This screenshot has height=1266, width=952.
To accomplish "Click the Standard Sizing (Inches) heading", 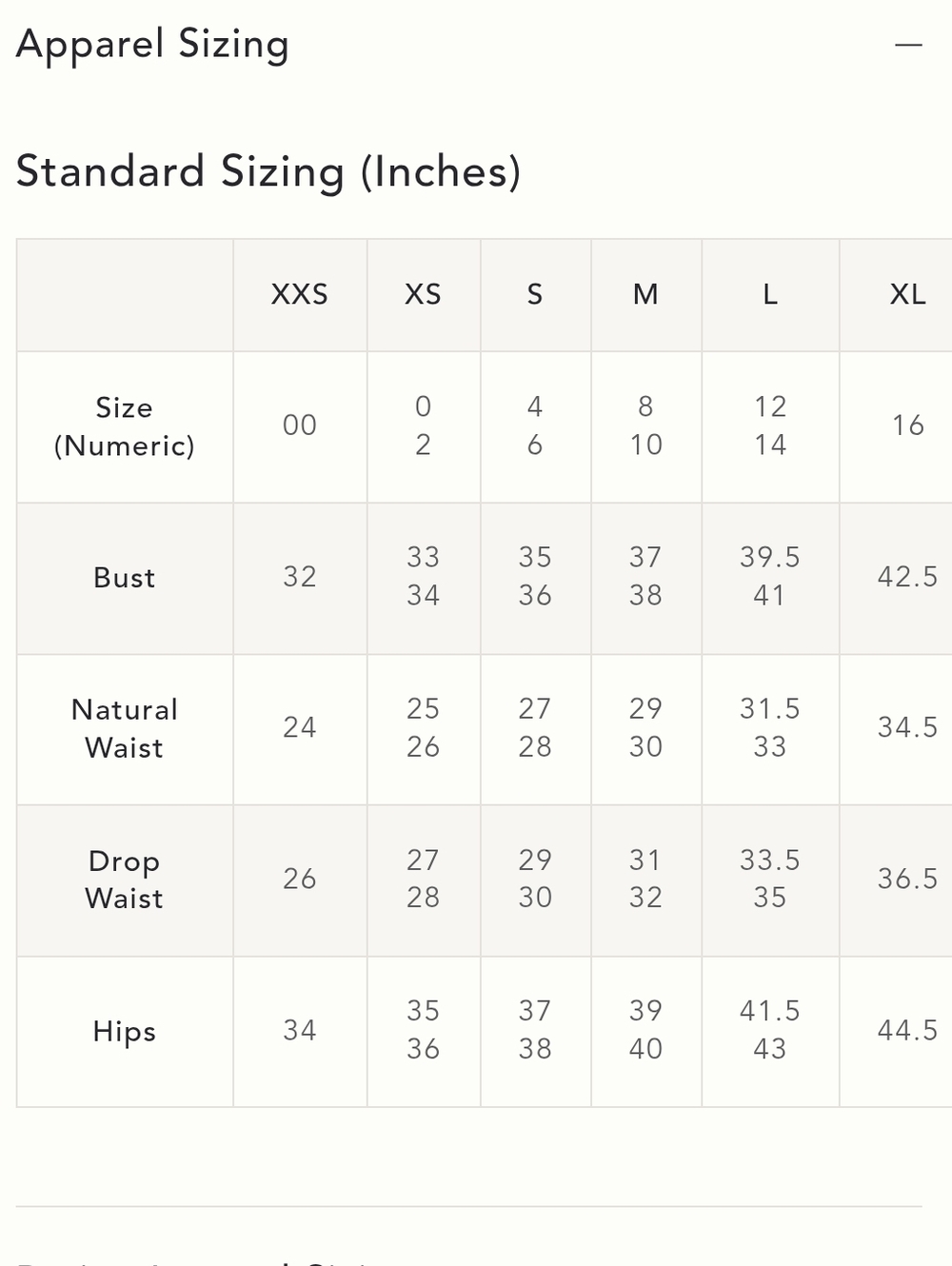I will click(268, 172).
